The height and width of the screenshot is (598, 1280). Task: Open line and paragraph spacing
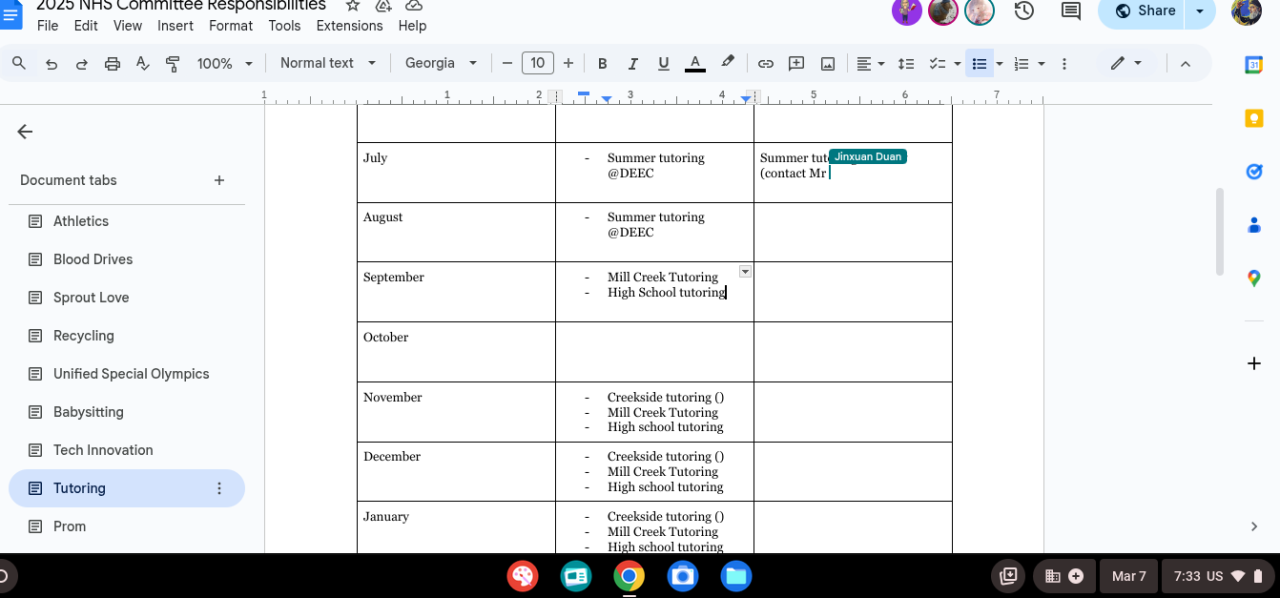pyautogui.click(x=906, y=63)
